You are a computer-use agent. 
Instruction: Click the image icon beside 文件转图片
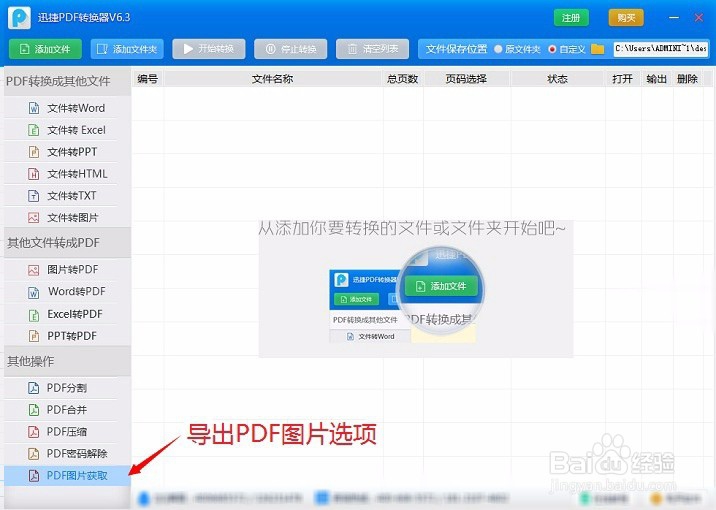click(x=34, y=217)
